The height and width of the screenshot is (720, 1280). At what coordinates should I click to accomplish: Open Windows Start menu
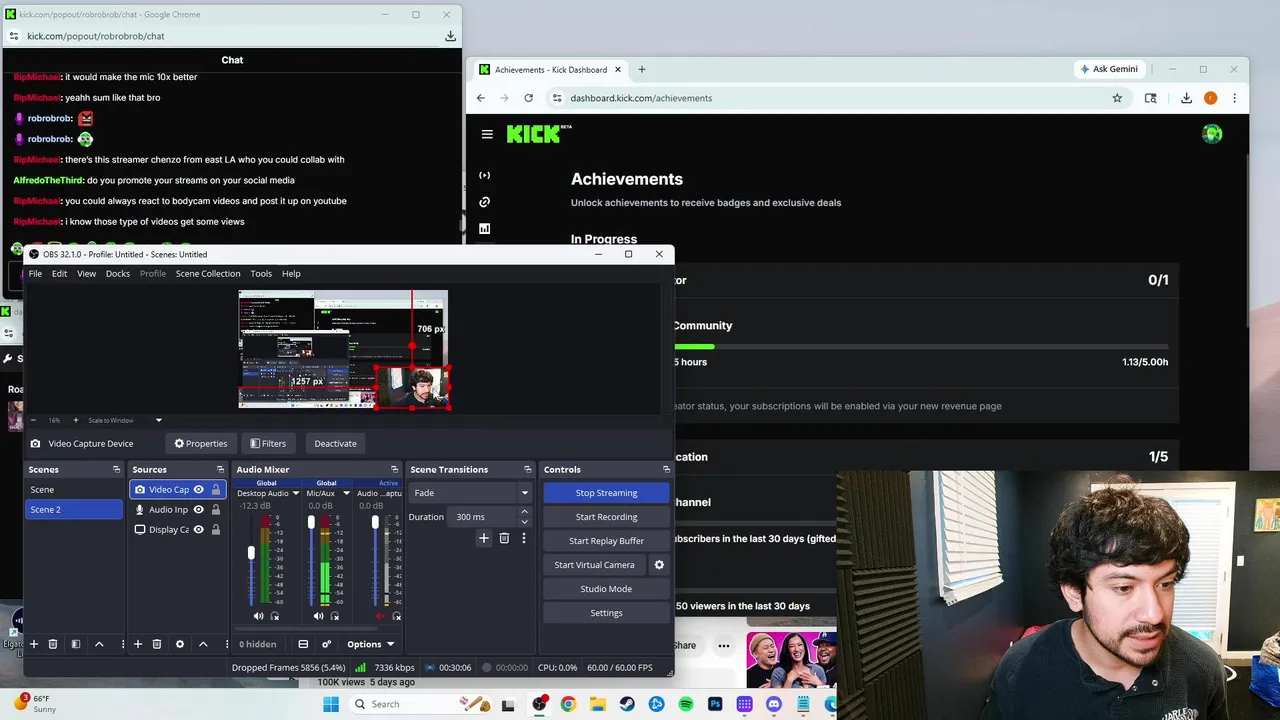(331, 704)
